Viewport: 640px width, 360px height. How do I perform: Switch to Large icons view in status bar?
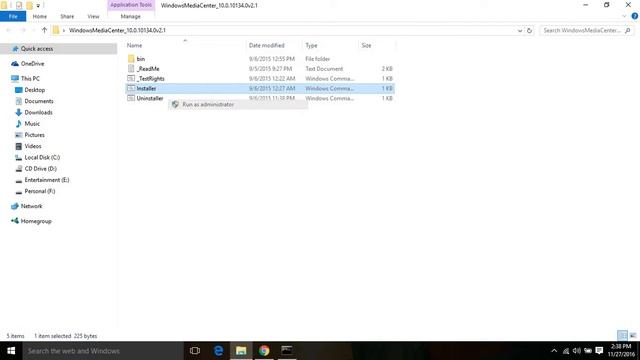click(633, 336)
